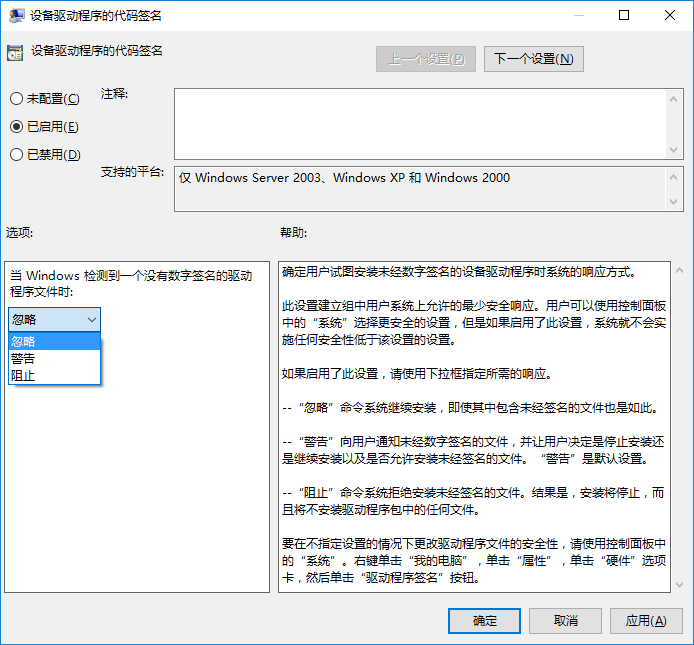694x645 pixels.
Task: Confirm with the 确定 button
Action: coord(484,621)
